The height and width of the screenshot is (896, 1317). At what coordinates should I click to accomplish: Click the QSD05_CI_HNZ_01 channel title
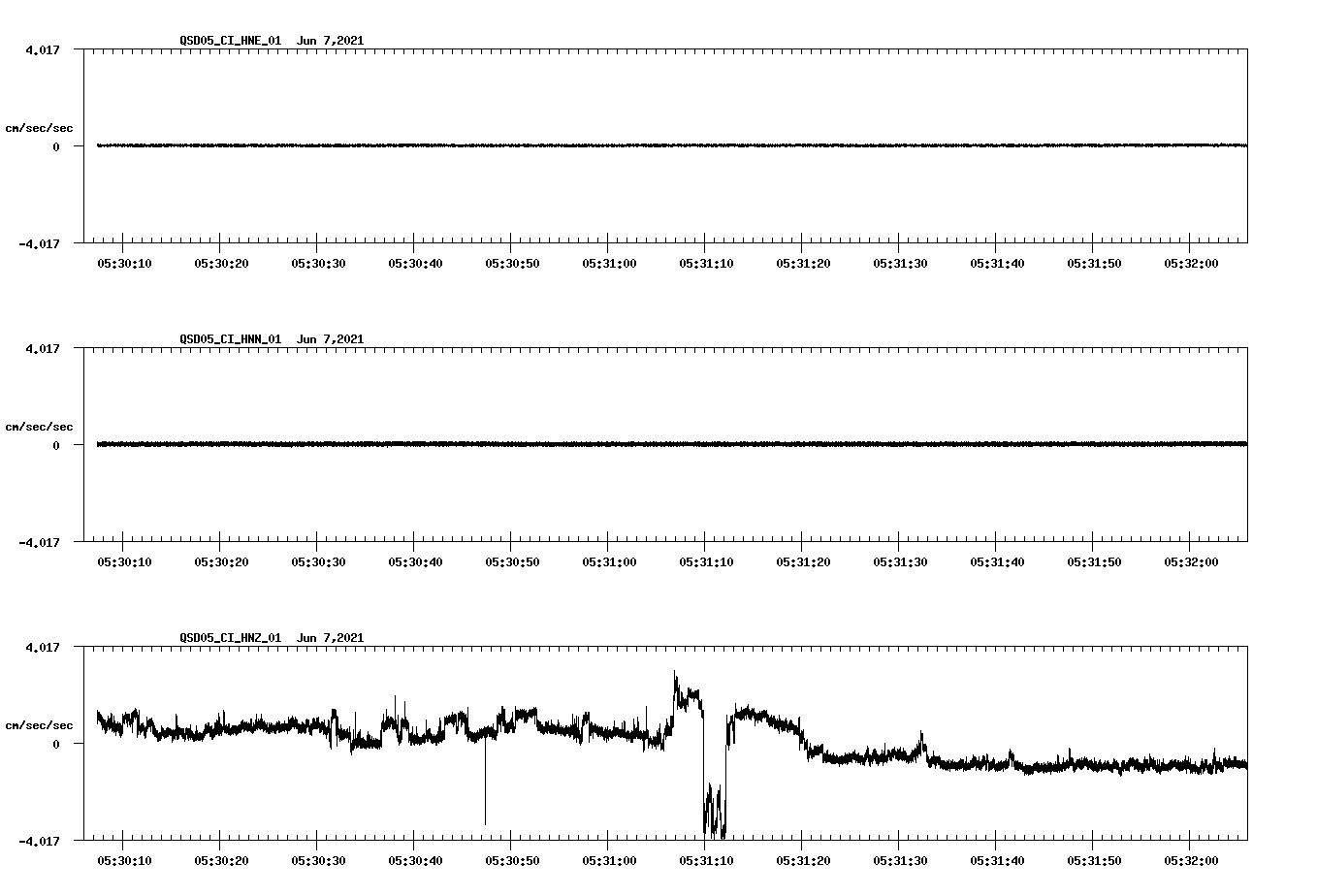click(230, 638)
